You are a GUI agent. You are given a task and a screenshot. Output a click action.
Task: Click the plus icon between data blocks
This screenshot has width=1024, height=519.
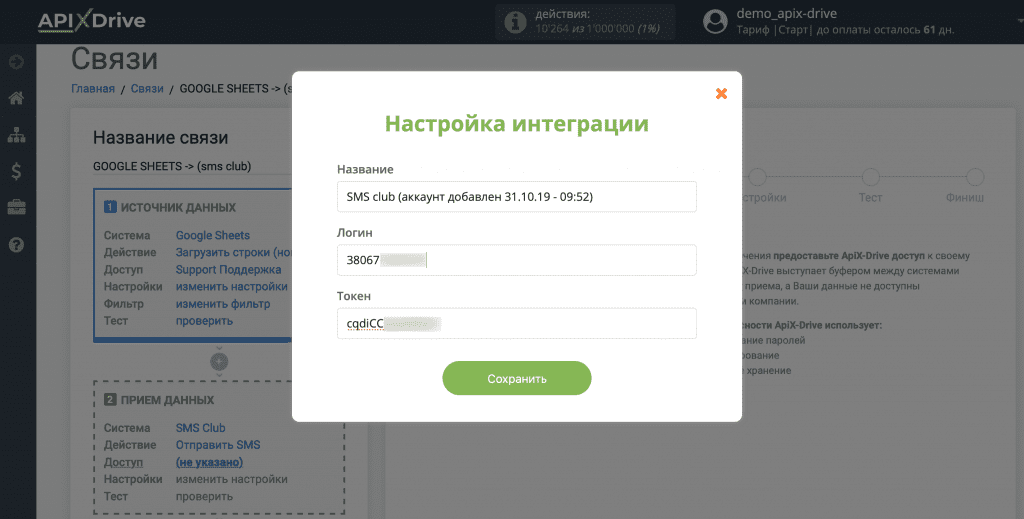coord(219,360)
